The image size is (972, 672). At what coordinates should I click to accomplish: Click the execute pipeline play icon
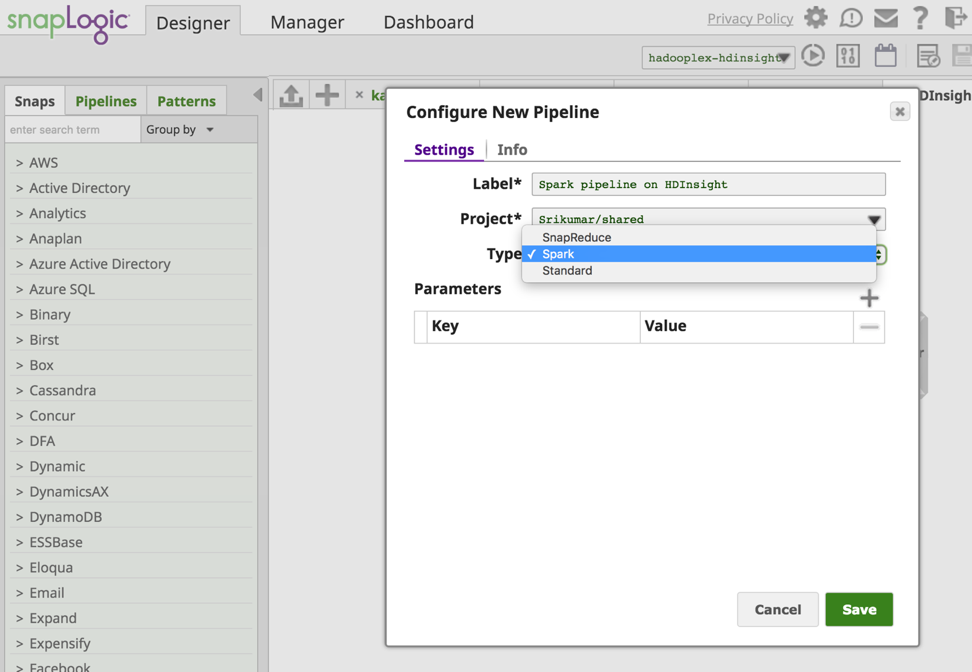tap(813, 56)
